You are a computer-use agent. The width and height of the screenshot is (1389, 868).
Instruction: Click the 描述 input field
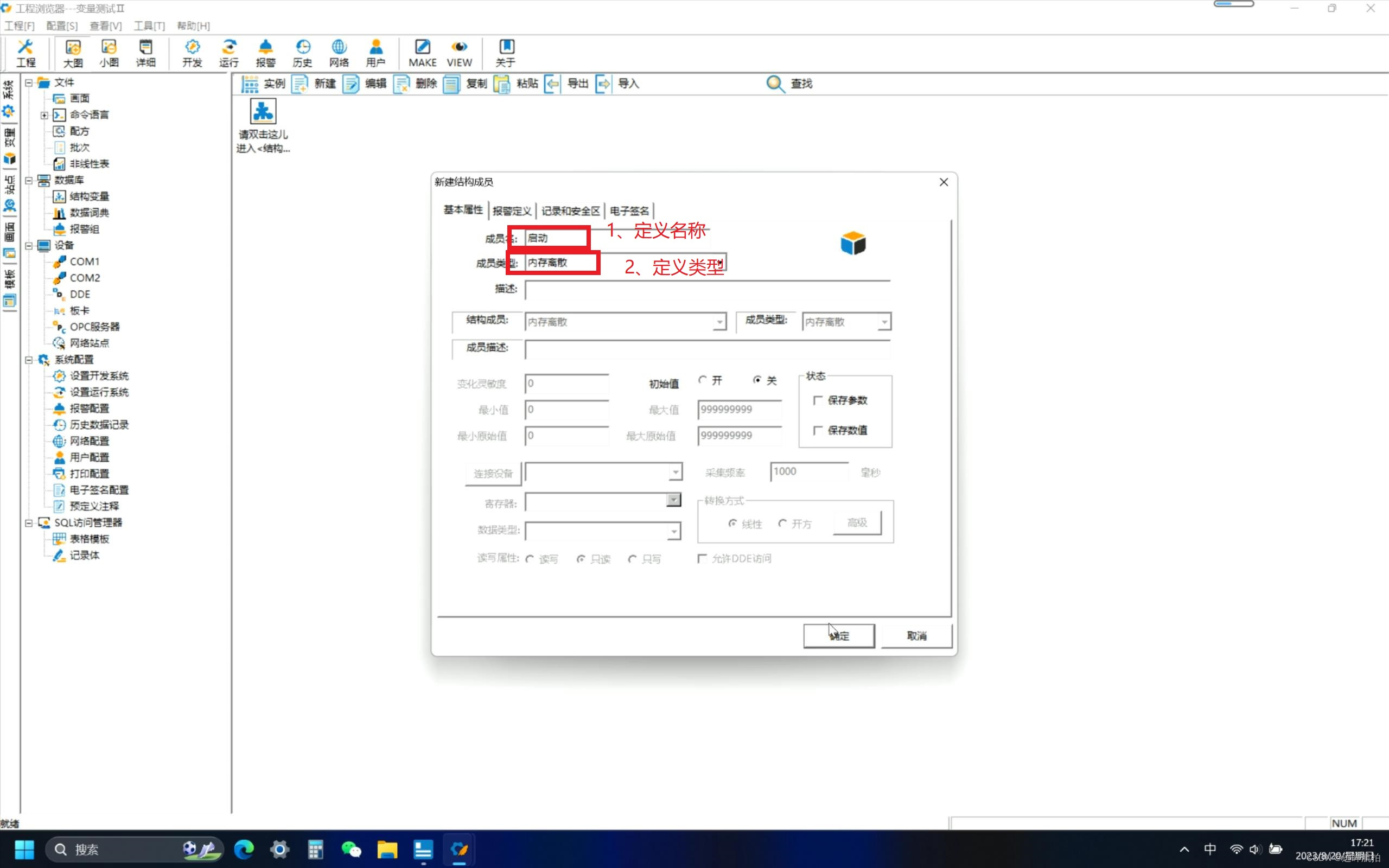[x=707, y=289]
